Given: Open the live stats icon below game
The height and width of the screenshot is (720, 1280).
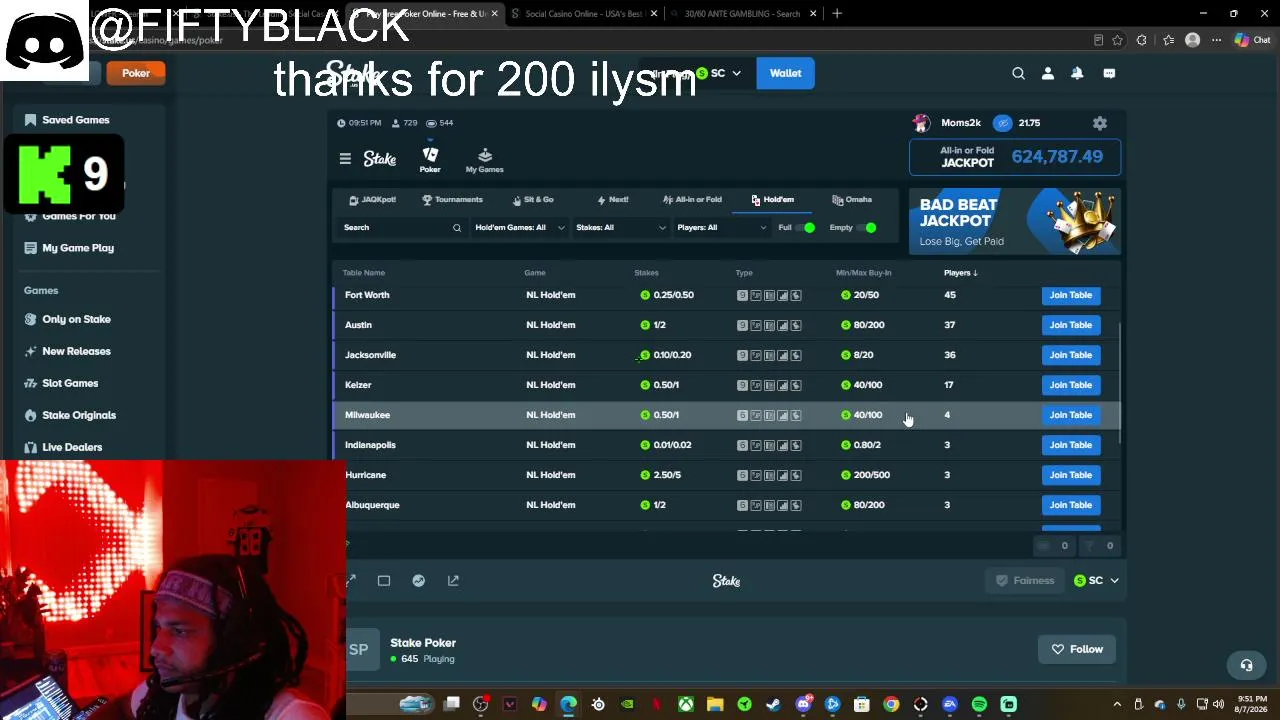Looking at the screenshot, I should pyautogui.click(x=419, y=580).
